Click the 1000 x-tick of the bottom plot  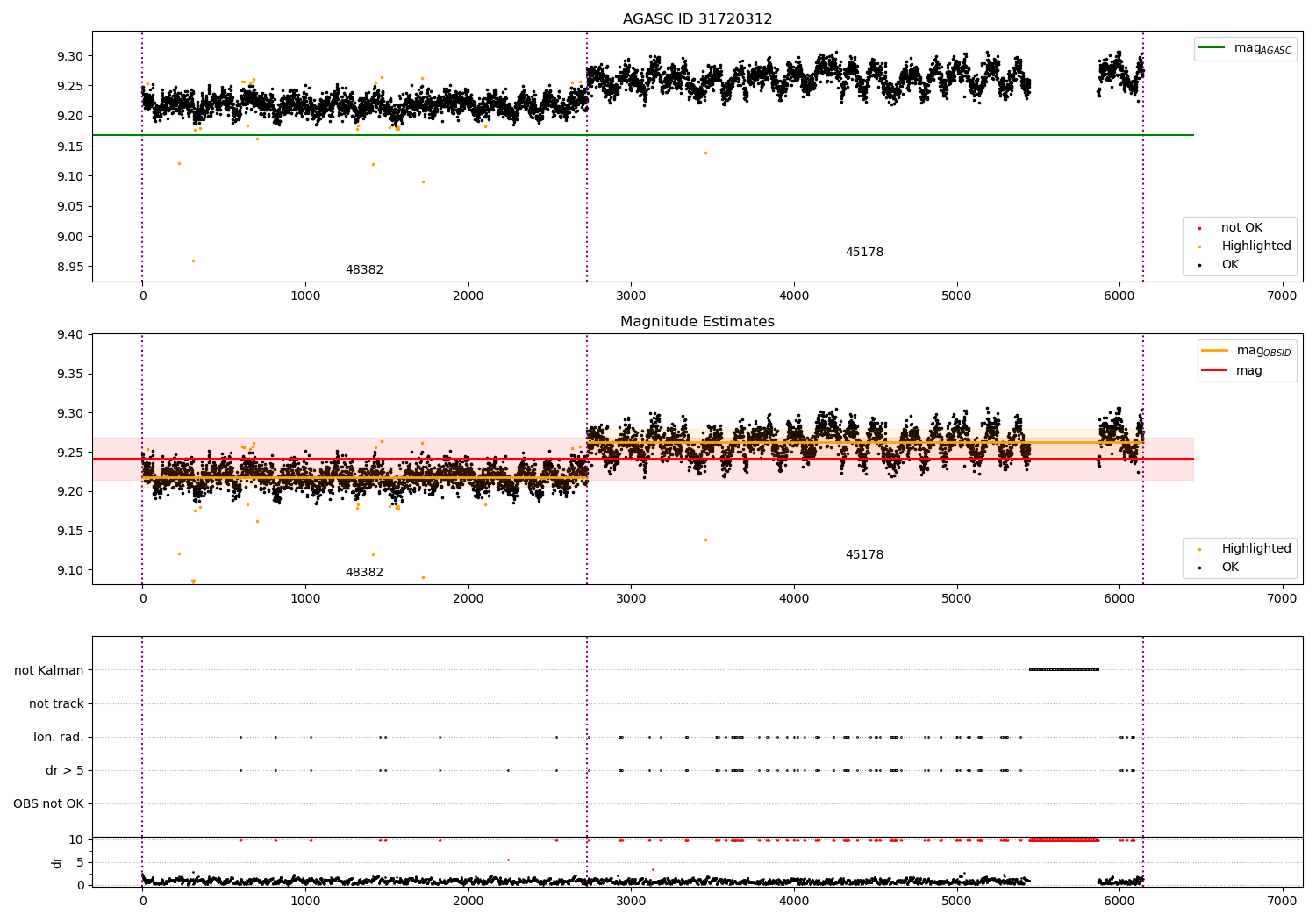(x=305, y=902)
